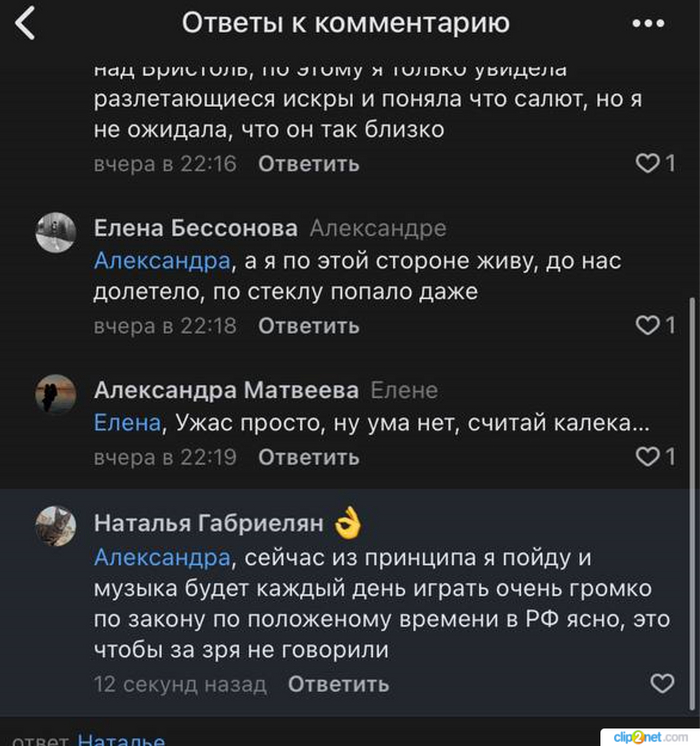Reply to Елена Бессонова's comment
The width and height of the screenshot is (700, 746).
(x=308, y=326)
